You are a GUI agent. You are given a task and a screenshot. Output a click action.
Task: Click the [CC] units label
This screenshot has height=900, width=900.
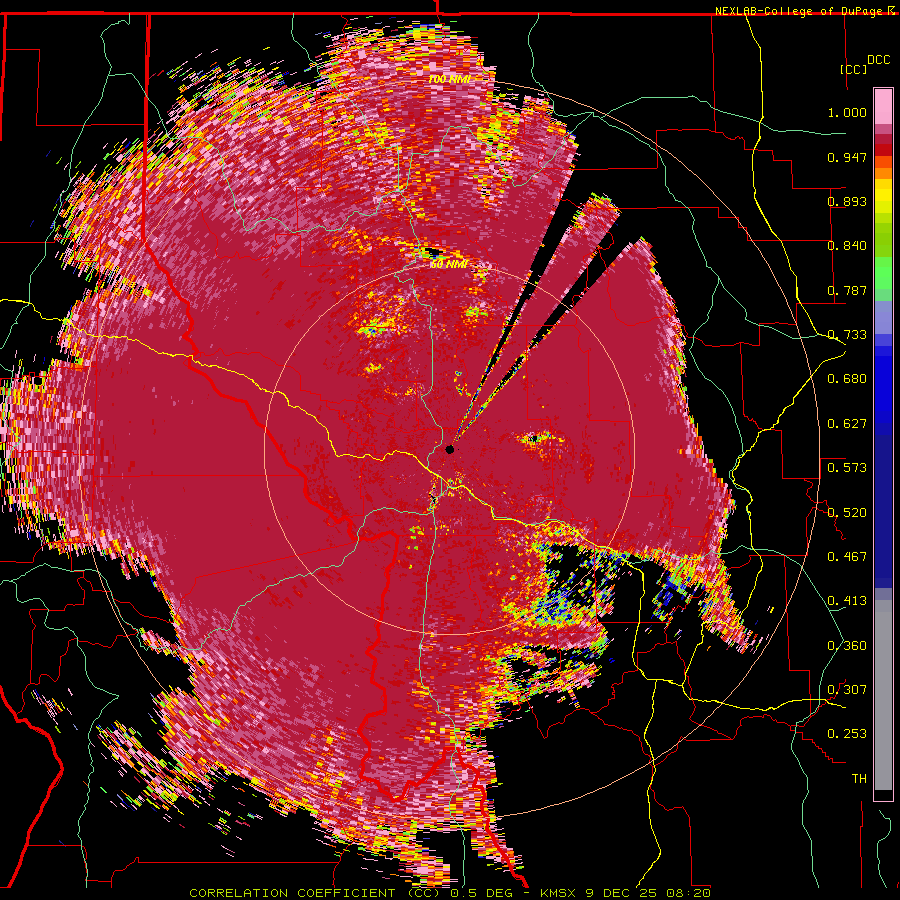pos(853,69)
